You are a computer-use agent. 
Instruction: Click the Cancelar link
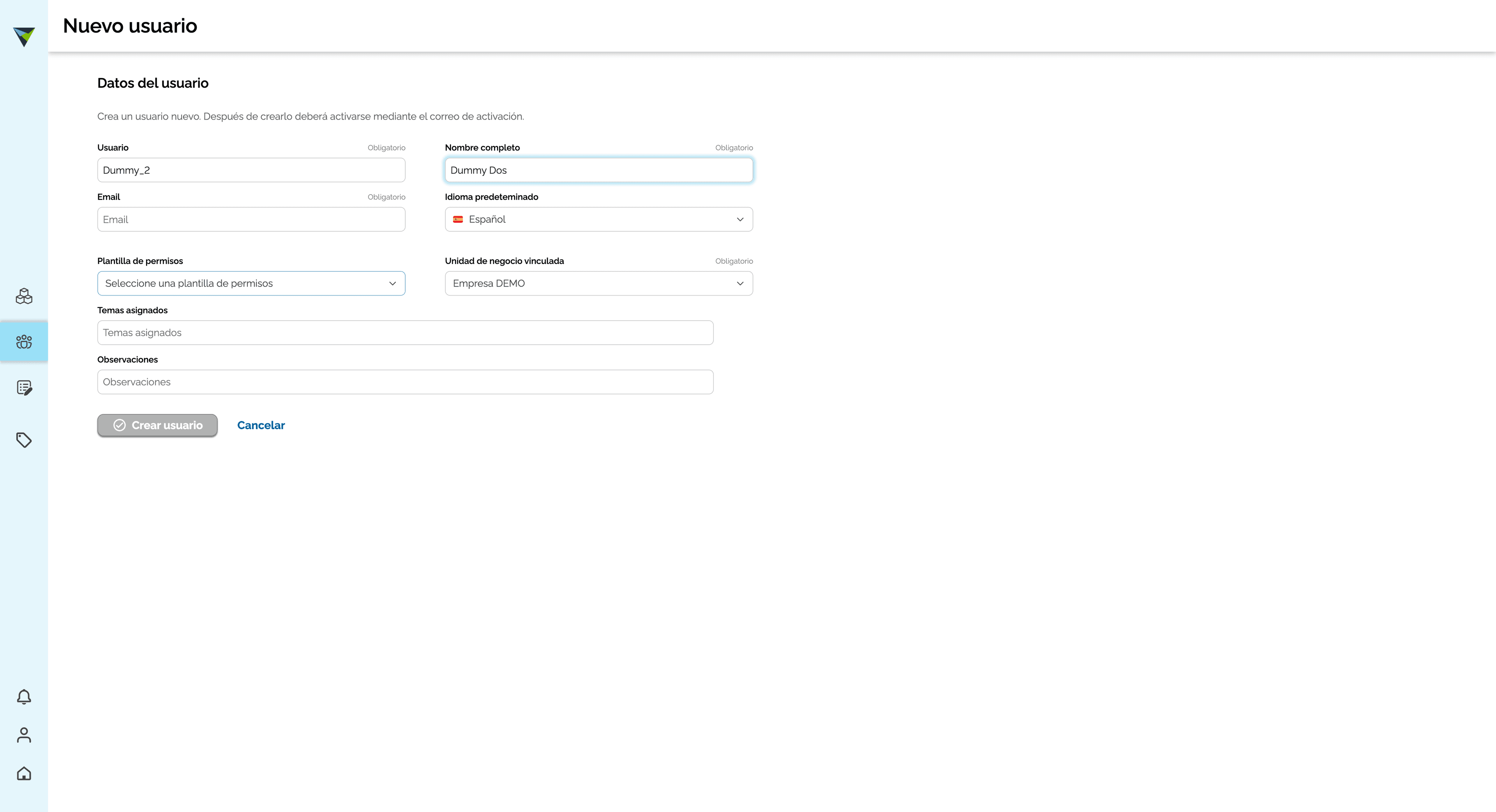(261, 425)
